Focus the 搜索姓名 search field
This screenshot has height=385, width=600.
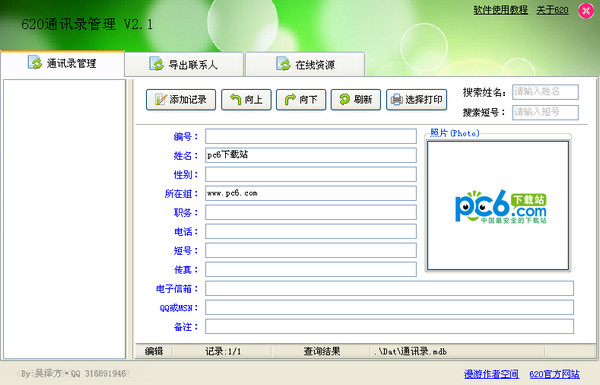pos(545,92)
